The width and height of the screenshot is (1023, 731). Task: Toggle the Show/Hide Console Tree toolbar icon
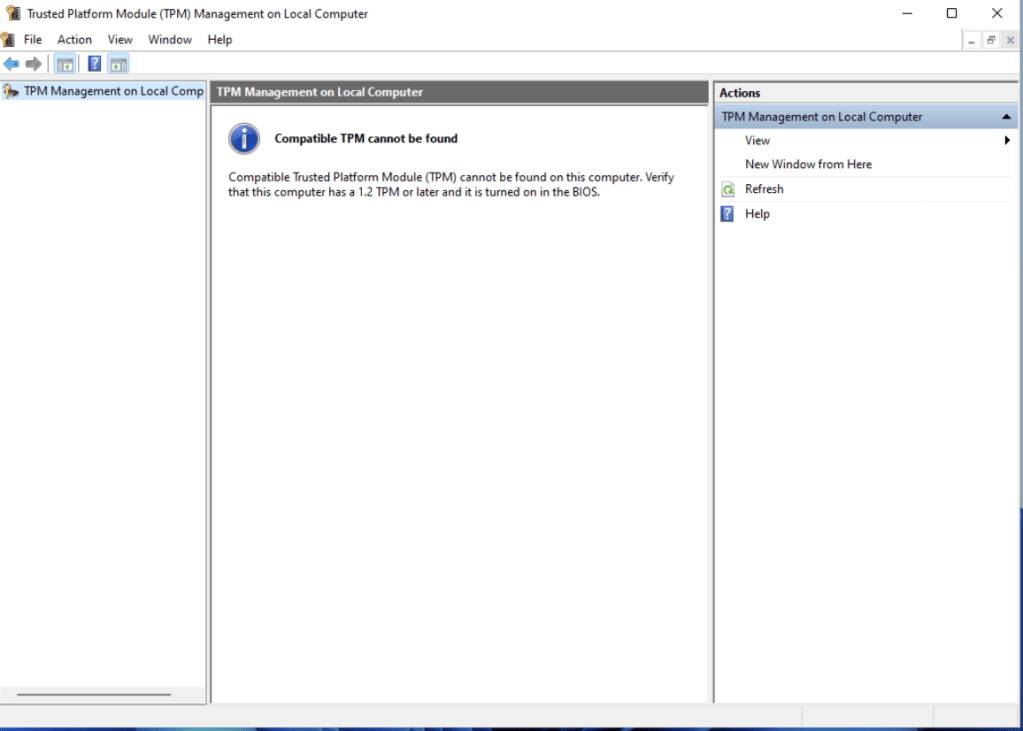(x=64, y=63)
